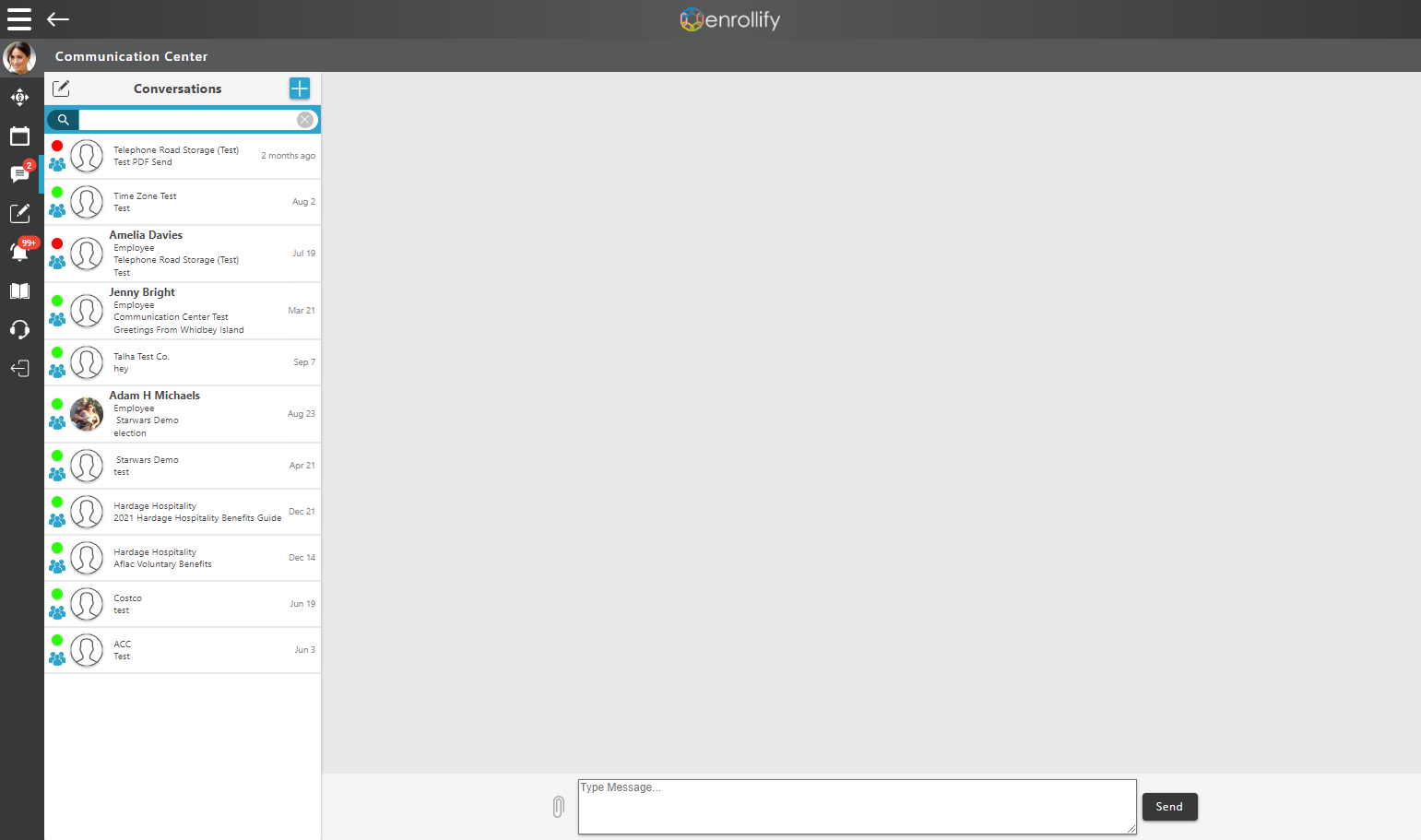Click the paperclip attachment icon
The image size is (1421, 840).
(x=559, y=807)
